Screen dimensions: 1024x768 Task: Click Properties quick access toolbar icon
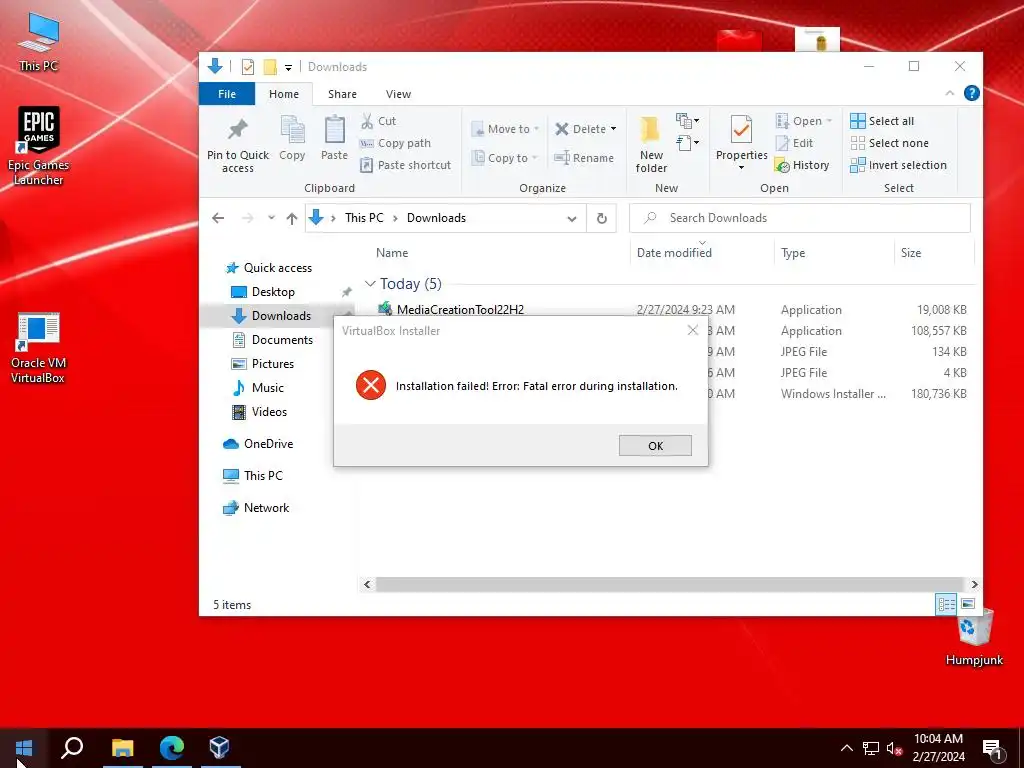click(248, 67)
